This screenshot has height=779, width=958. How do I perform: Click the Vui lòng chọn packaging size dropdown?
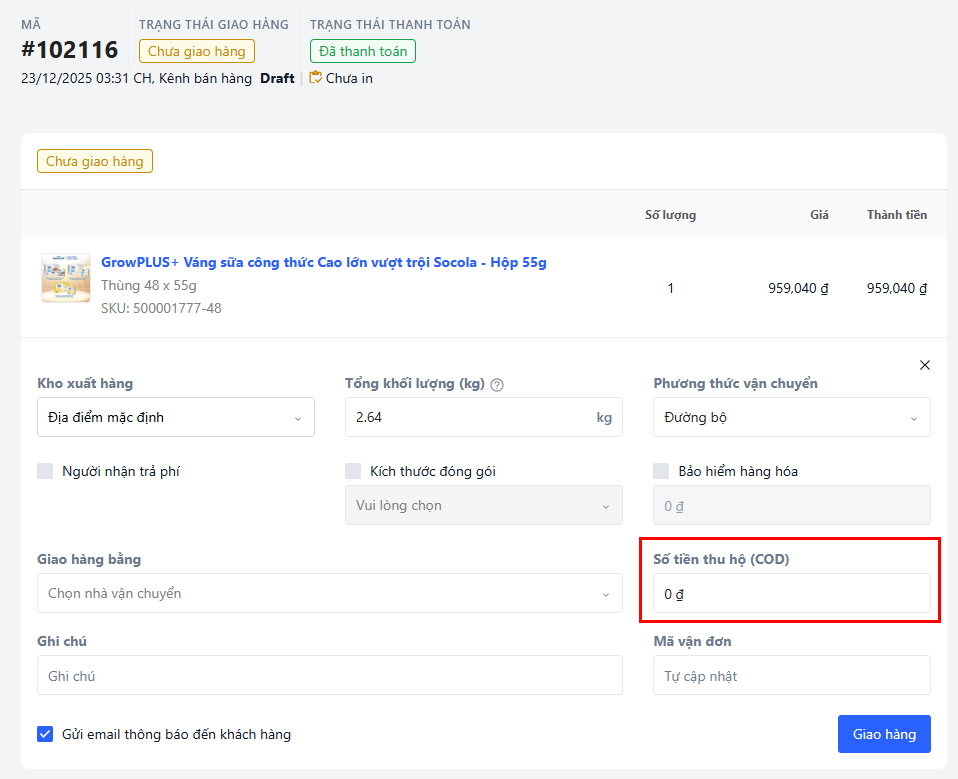pyautogui.click(x=483, y=505)
